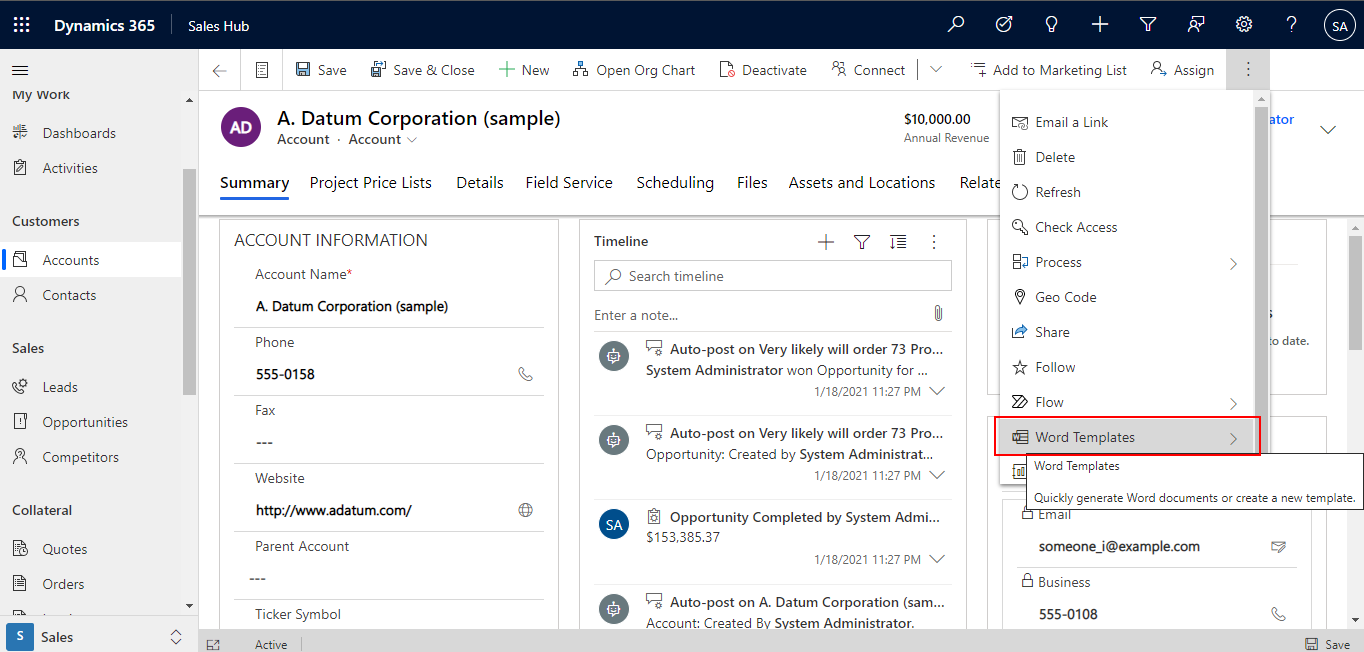
Task: Call using the phone icon next to 555-0158
Action: [525, 374]
